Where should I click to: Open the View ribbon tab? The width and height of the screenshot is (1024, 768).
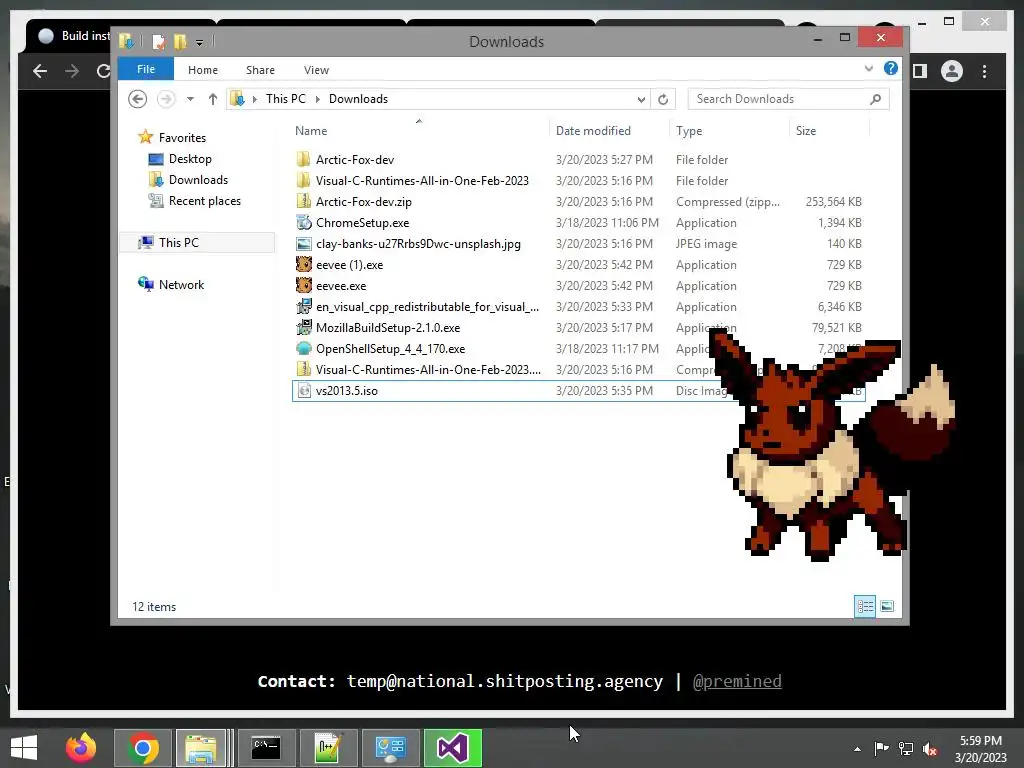[x=316, y=70]
